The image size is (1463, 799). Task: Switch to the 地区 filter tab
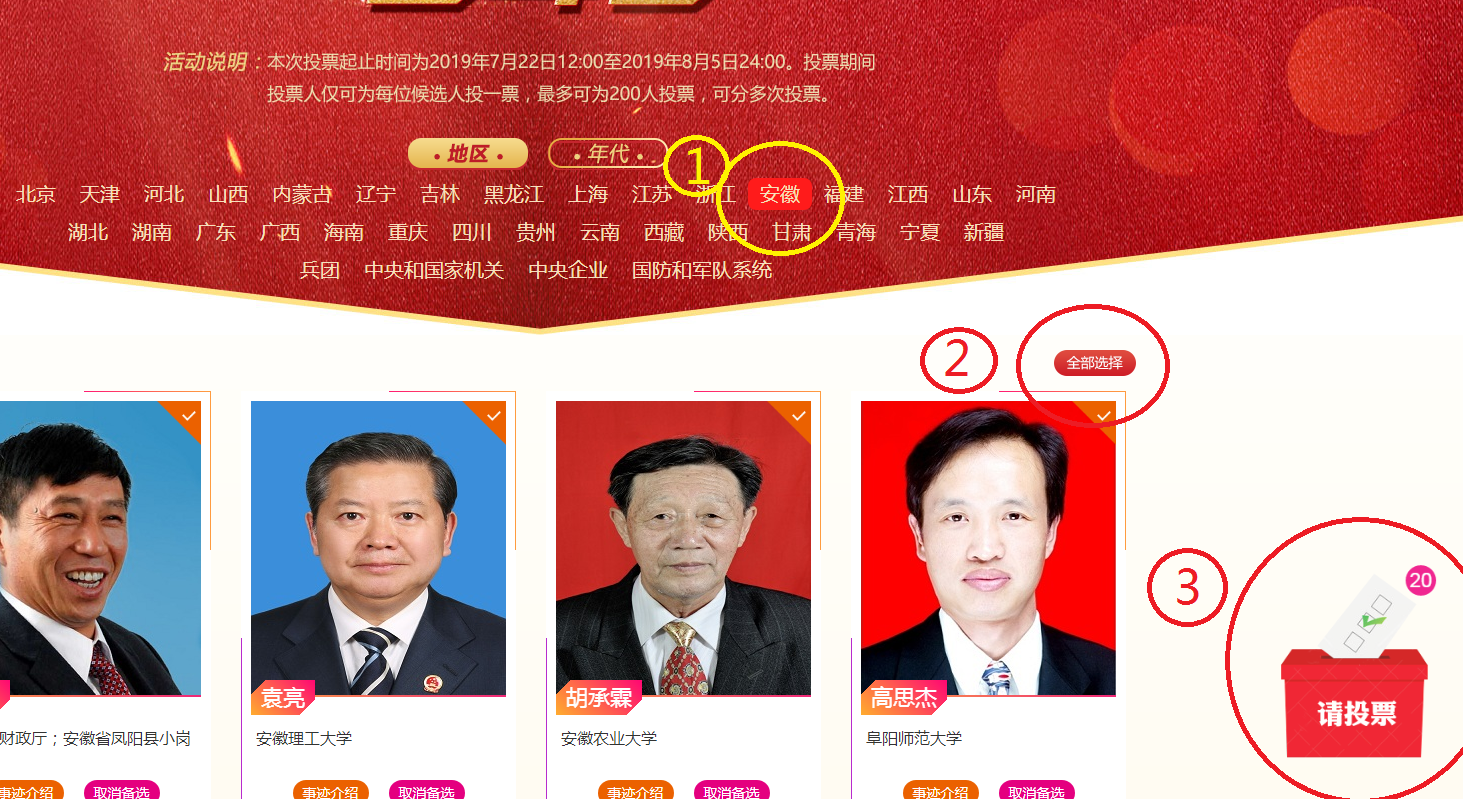[467, 153]
